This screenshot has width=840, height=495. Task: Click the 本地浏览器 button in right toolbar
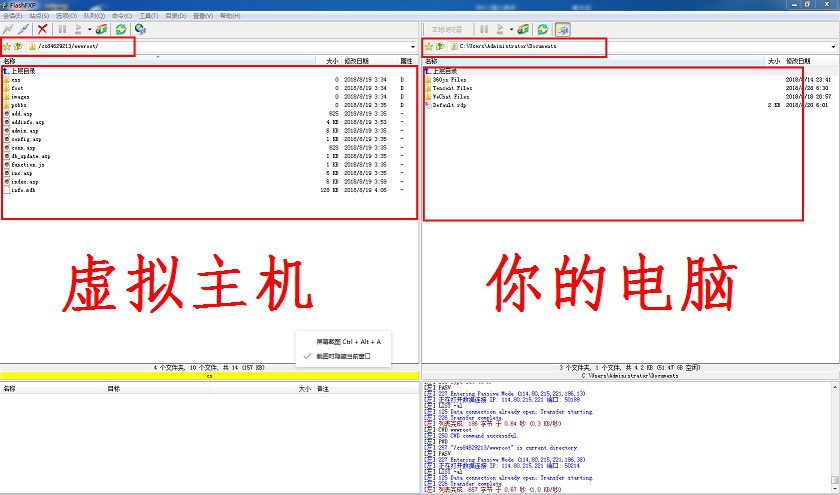pyautogui.click(x=449, y=30)
